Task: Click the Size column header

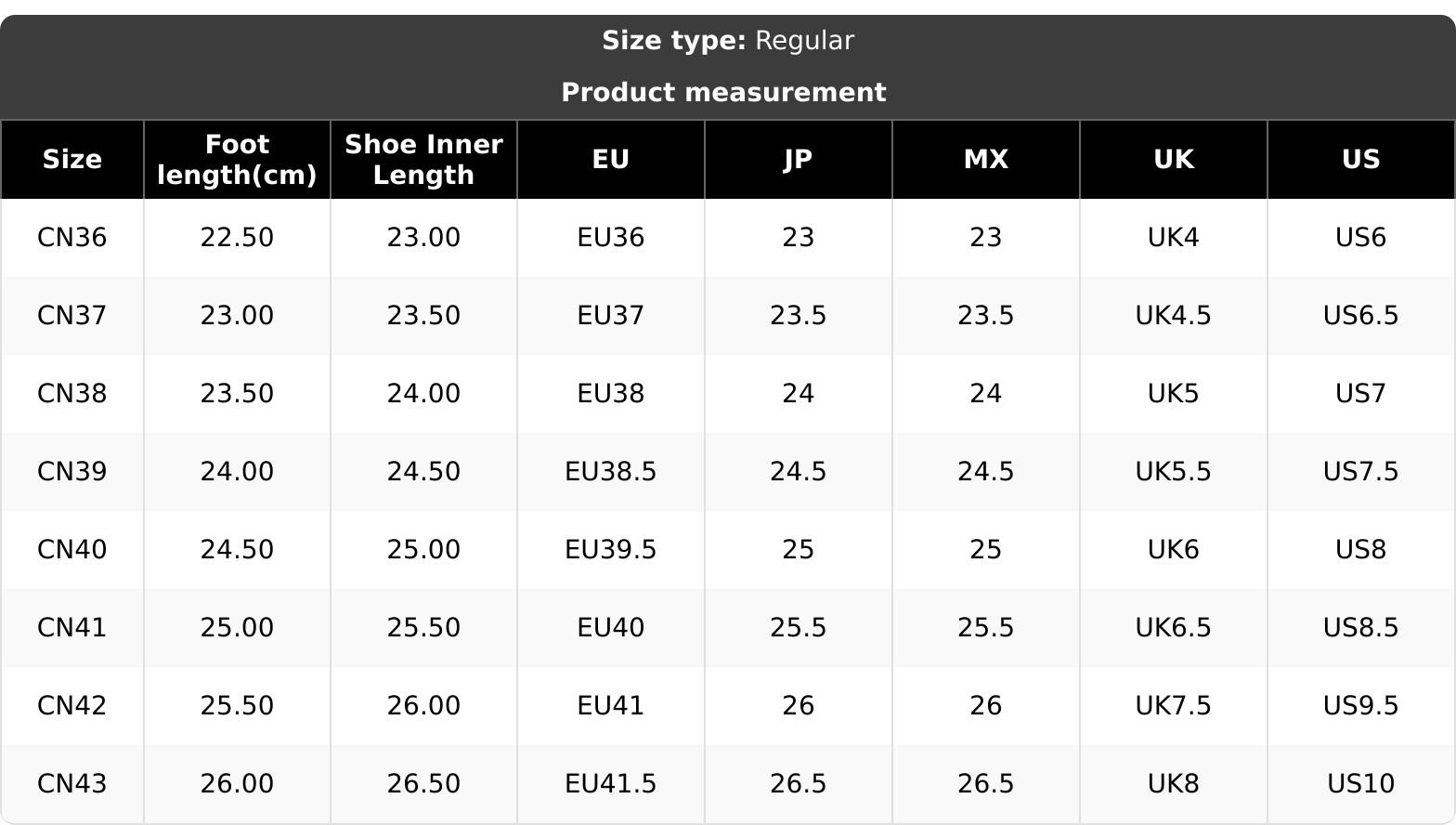Action: point(71,160)
